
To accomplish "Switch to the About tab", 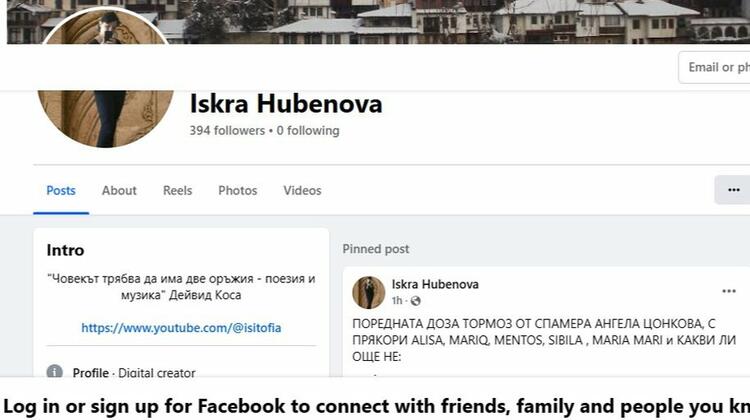I will coord(119,190).
